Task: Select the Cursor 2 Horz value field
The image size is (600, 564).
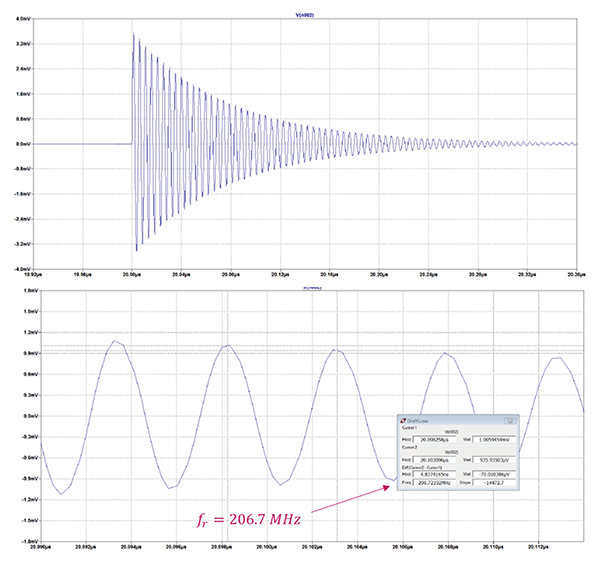Action: pos(432,459)
